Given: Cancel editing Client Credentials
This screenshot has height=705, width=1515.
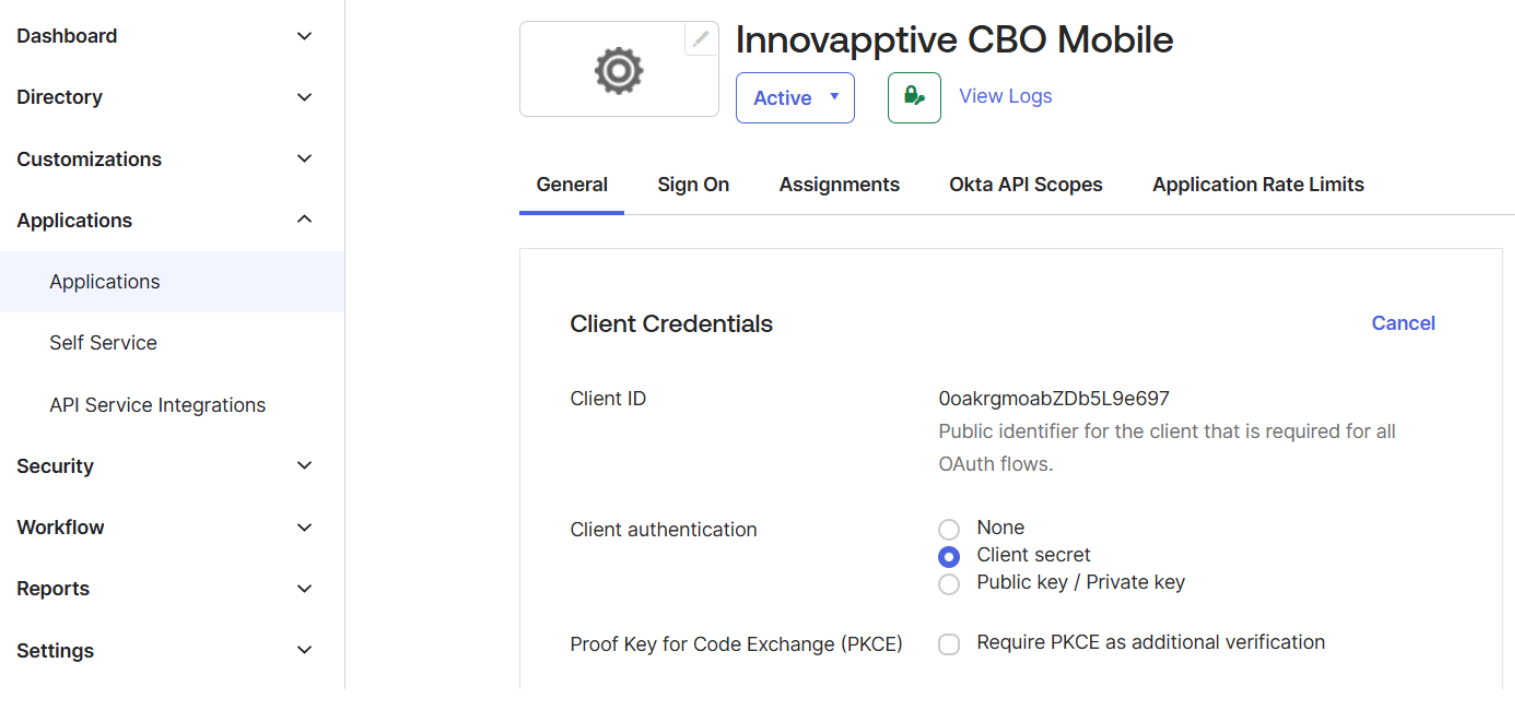Looking at the screenshot, I should click(x=1402, y=323).
